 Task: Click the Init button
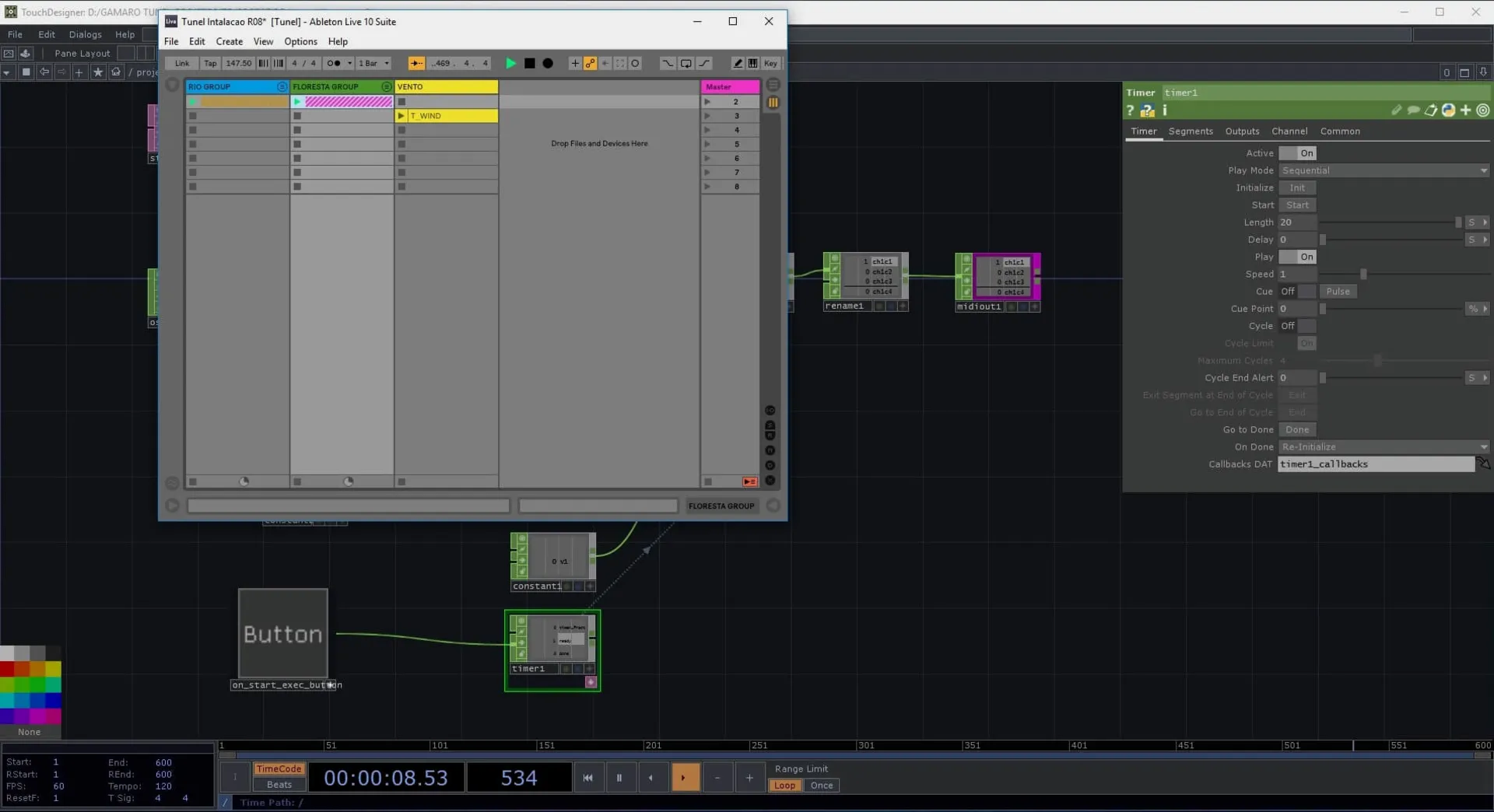1297,188
